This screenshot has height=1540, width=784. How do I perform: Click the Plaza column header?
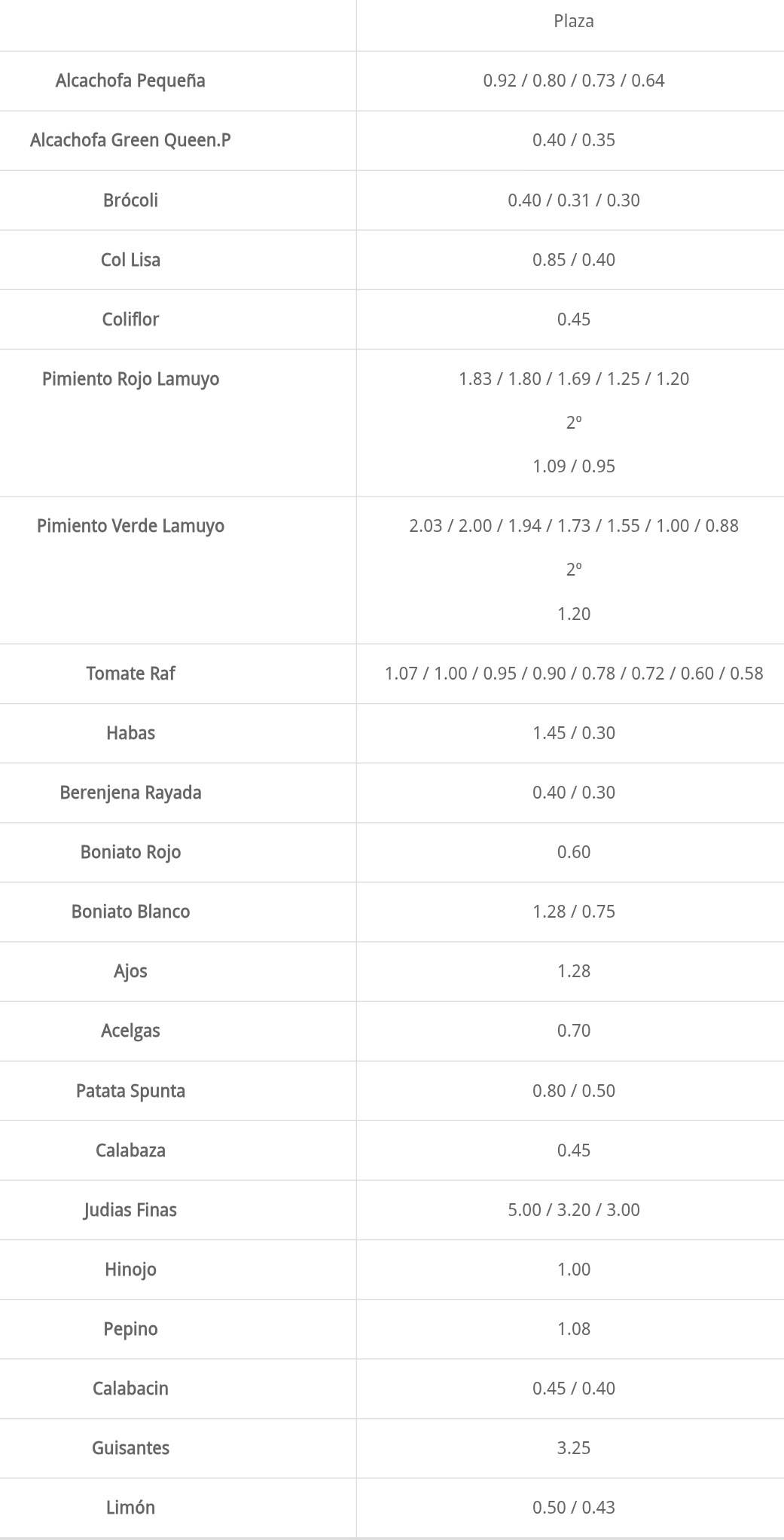click(574, 21)
